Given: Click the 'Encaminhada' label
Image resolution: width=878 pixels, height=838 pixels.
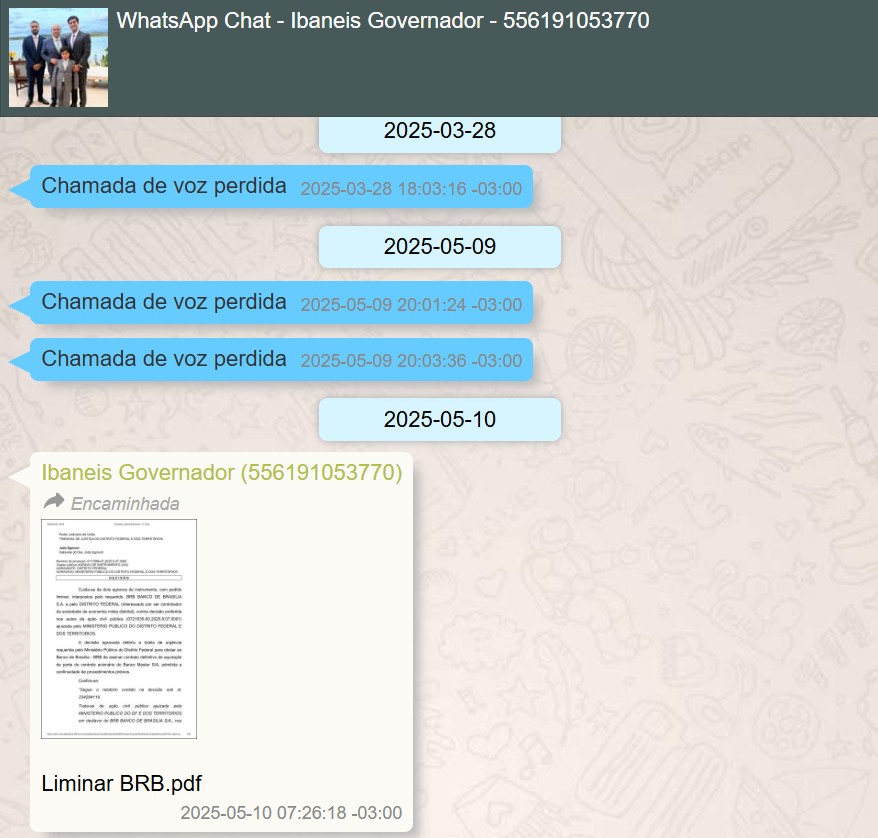Looking at the screenshot, I should click(x=125, y=504).
